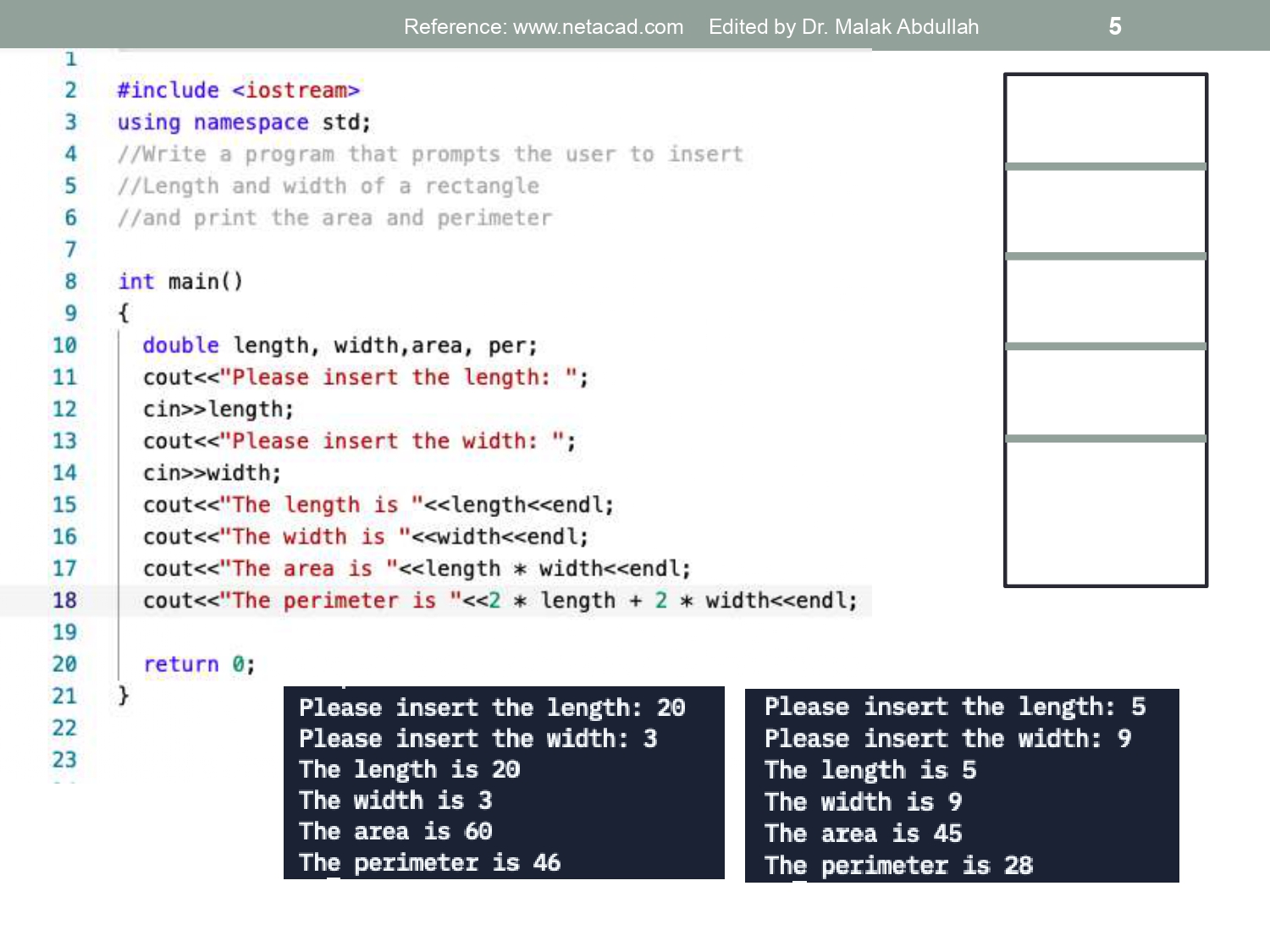Click the 'cin>>length;' statement
Viewport: 1270px width, 952px height.
tap(218, 410)
